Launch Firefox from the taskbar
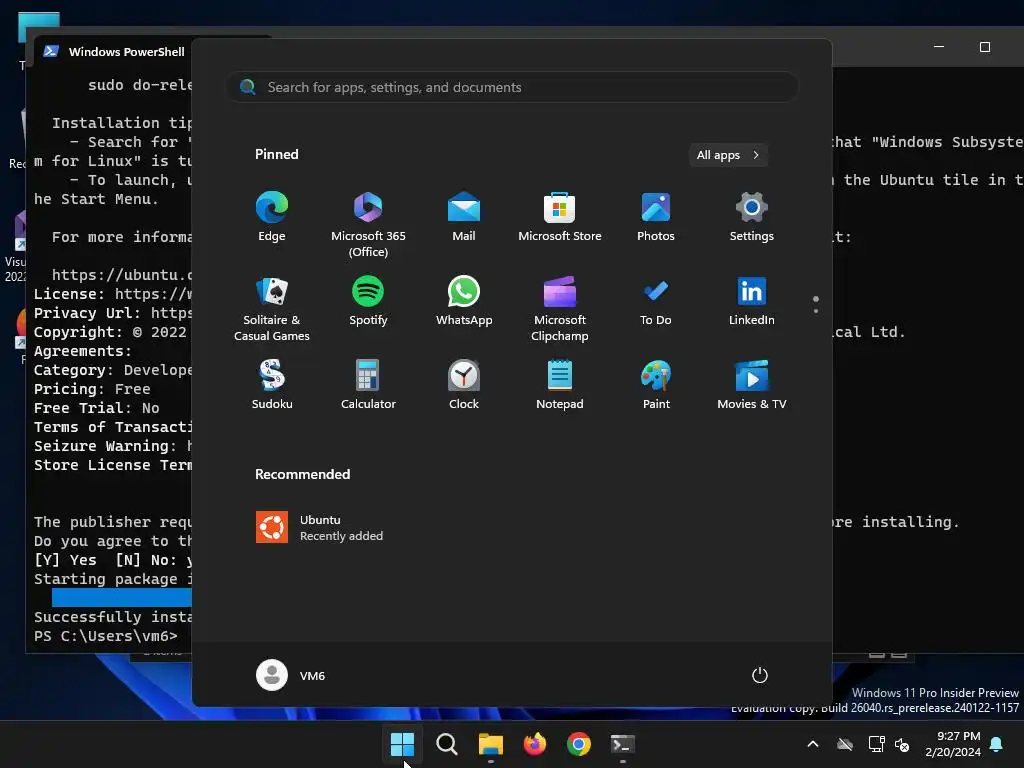Image resolution: width=1024 pixels, height=768 pixels. pos(534,744)
